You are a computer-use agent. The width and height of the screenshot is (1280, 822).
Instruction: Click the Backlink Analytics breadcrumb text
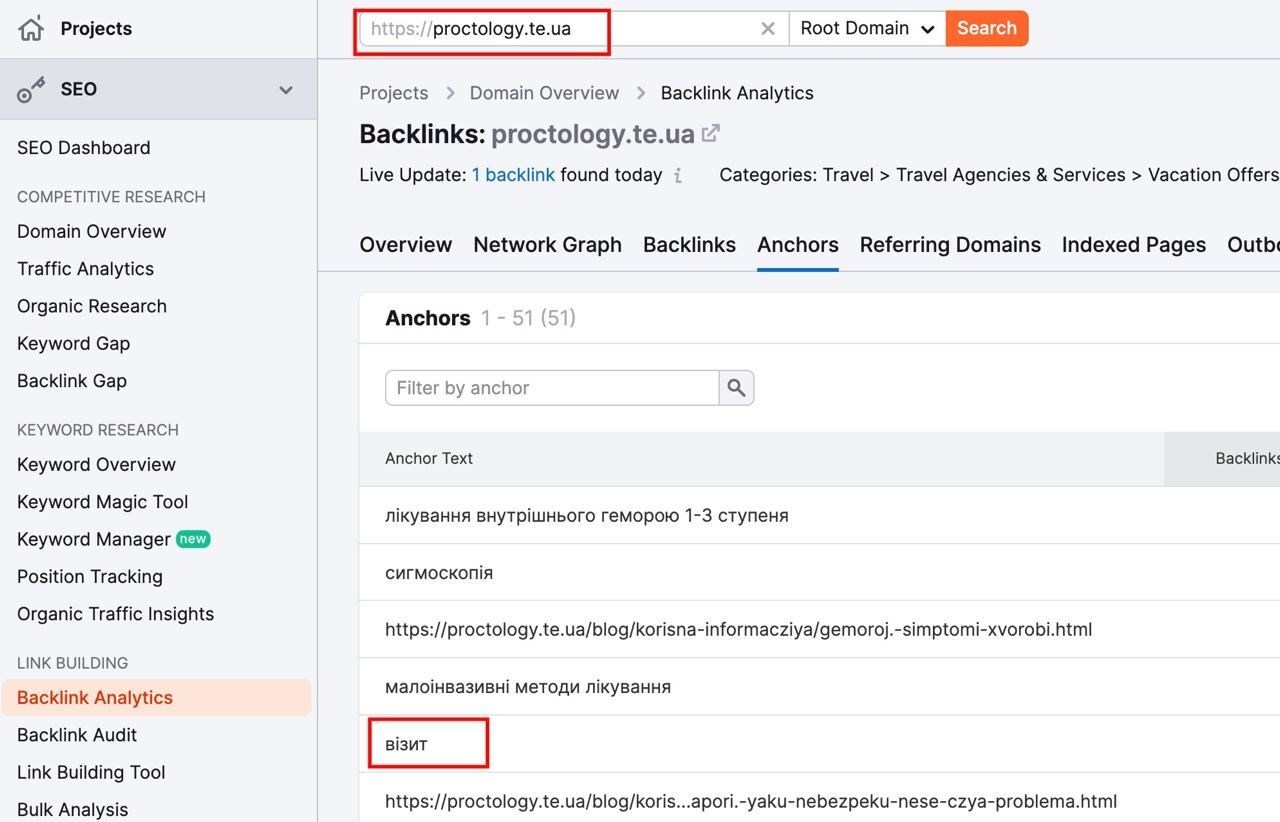(737, 93)
